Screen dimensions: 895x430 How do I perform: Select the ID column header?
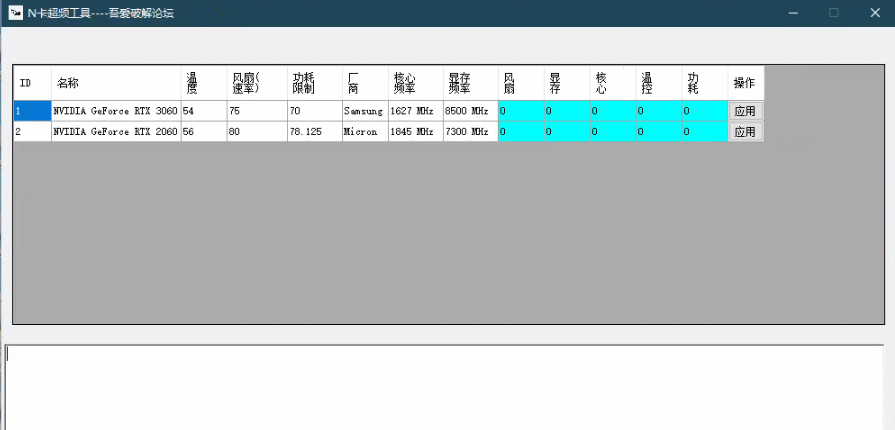(x=33, y=83)
